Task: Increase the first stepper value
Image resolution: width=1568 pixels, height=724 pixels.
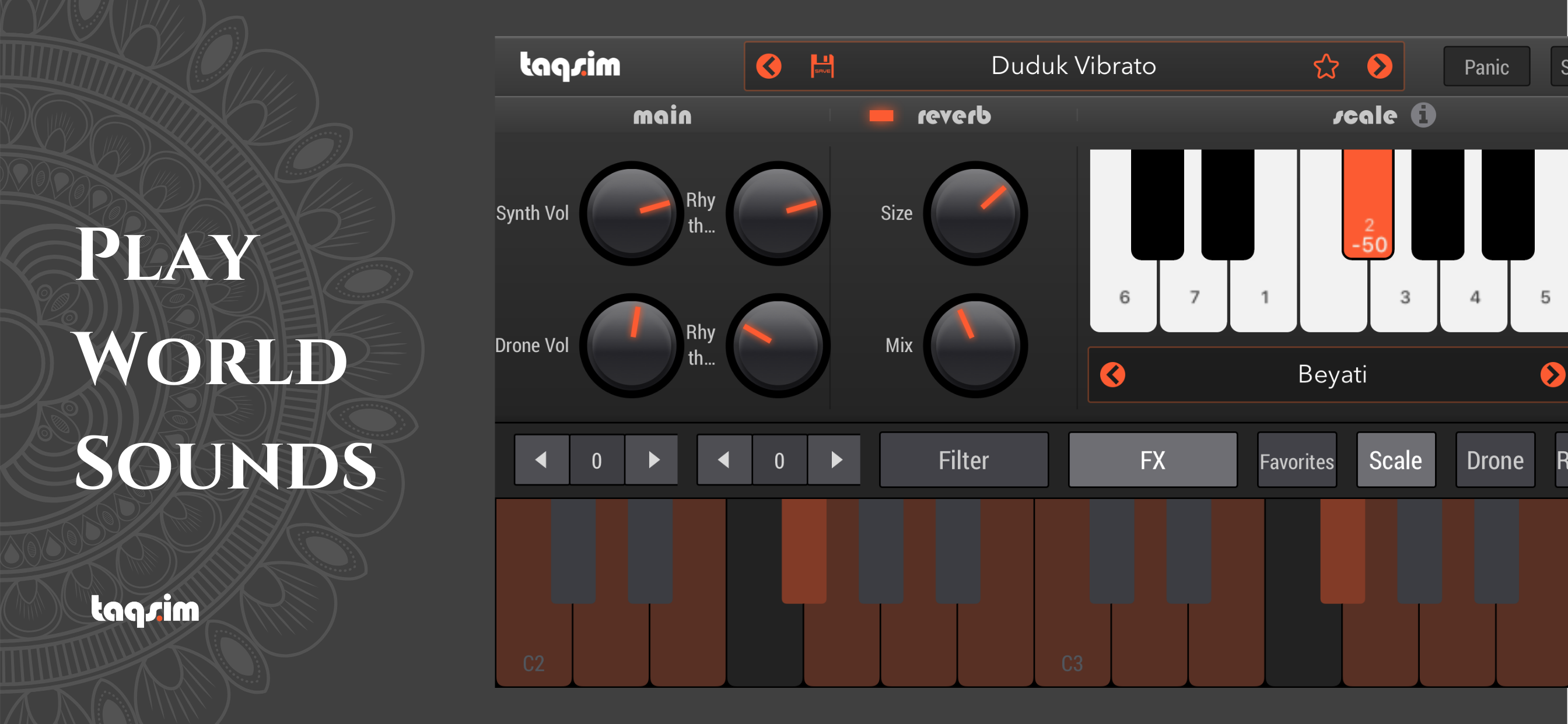Action: 653,460
